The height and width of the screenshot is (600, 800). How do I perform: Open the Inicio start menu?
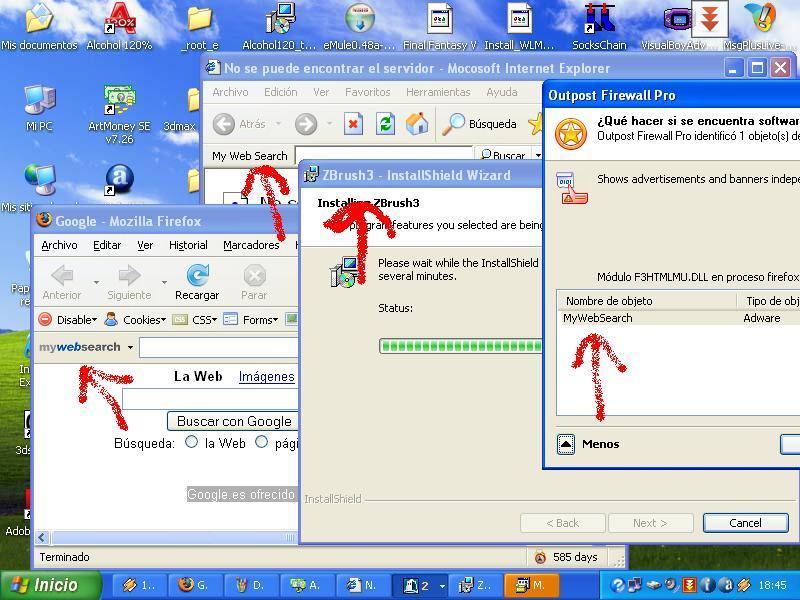tap(50, 585)
